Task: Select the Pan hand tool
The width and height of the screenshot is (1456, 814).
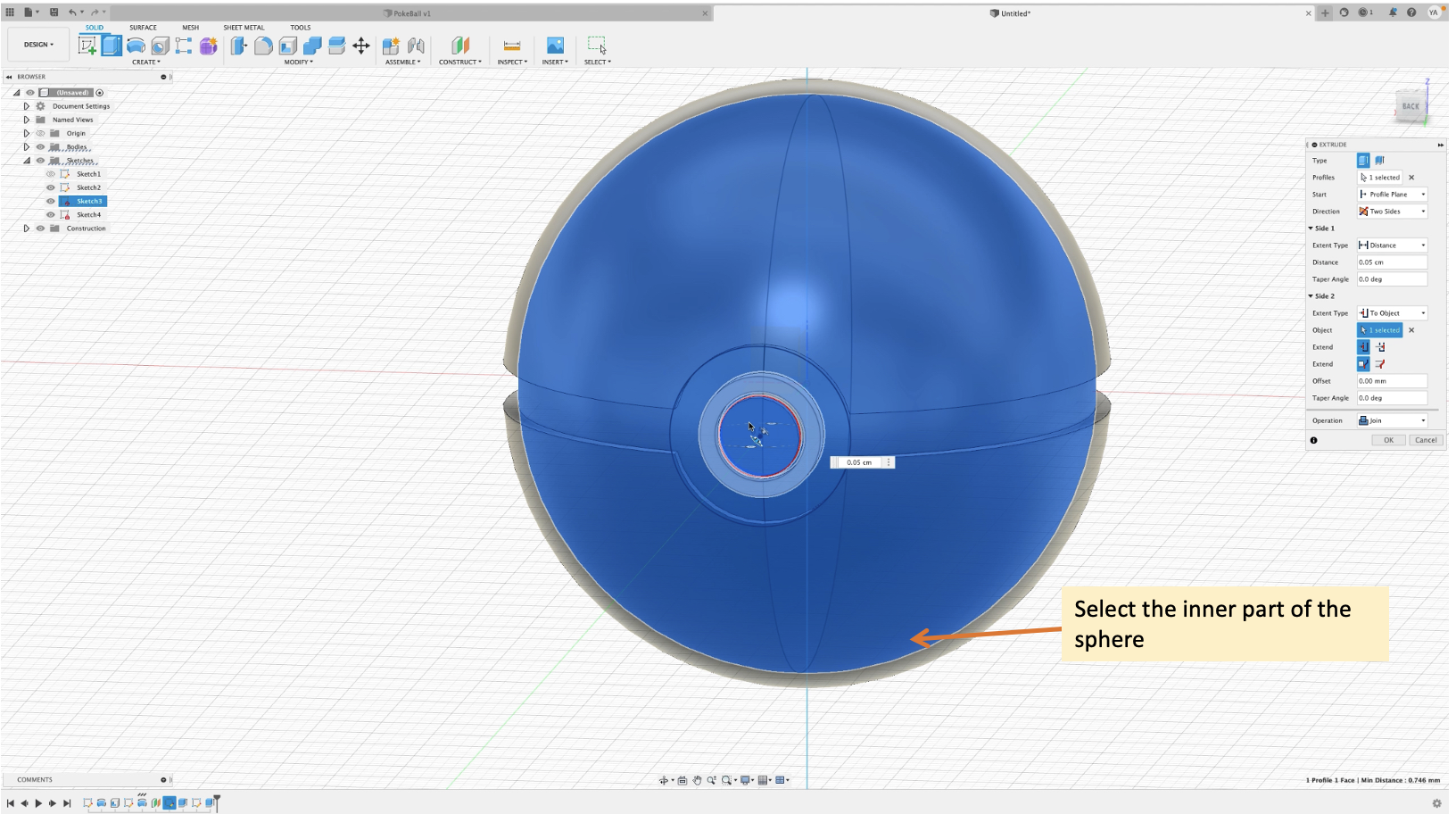Action: (697, 780)
